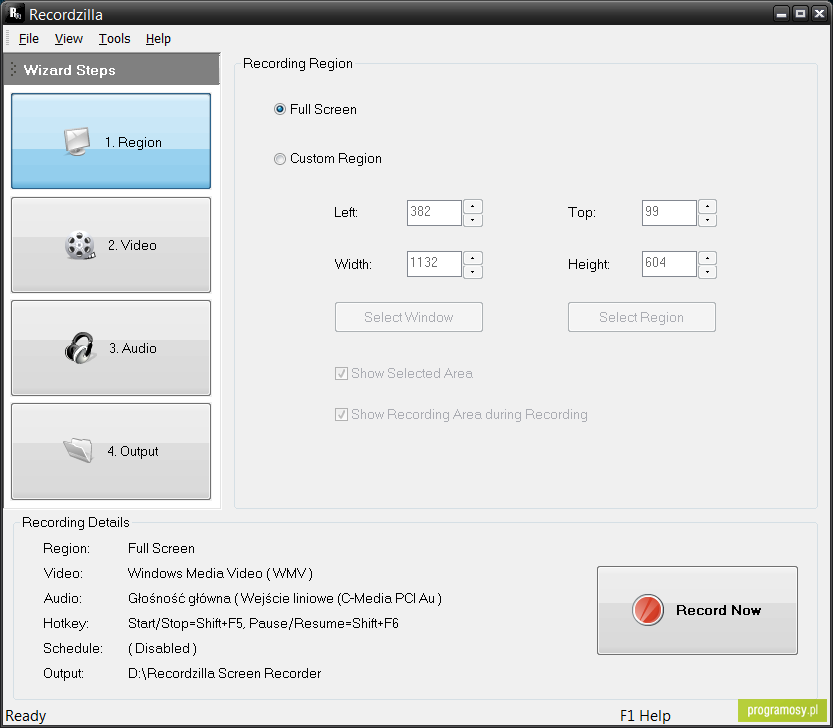Click the Top input field showing 99
Screen dimensions: 833x728
[669, 213]
